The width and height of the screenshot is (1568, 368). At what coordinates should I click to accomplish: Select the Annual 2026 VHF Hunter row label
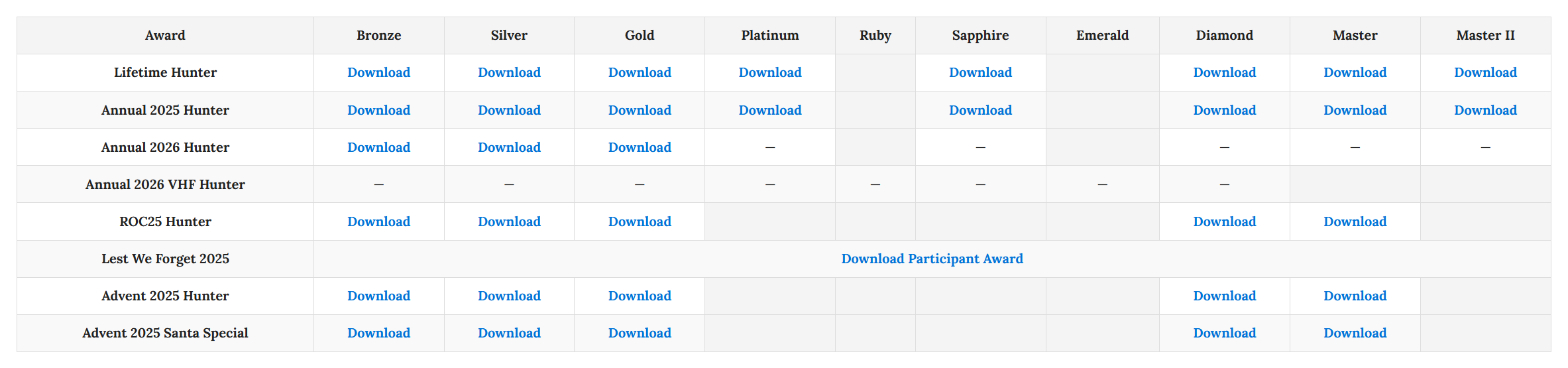click(x=165, y=184)
